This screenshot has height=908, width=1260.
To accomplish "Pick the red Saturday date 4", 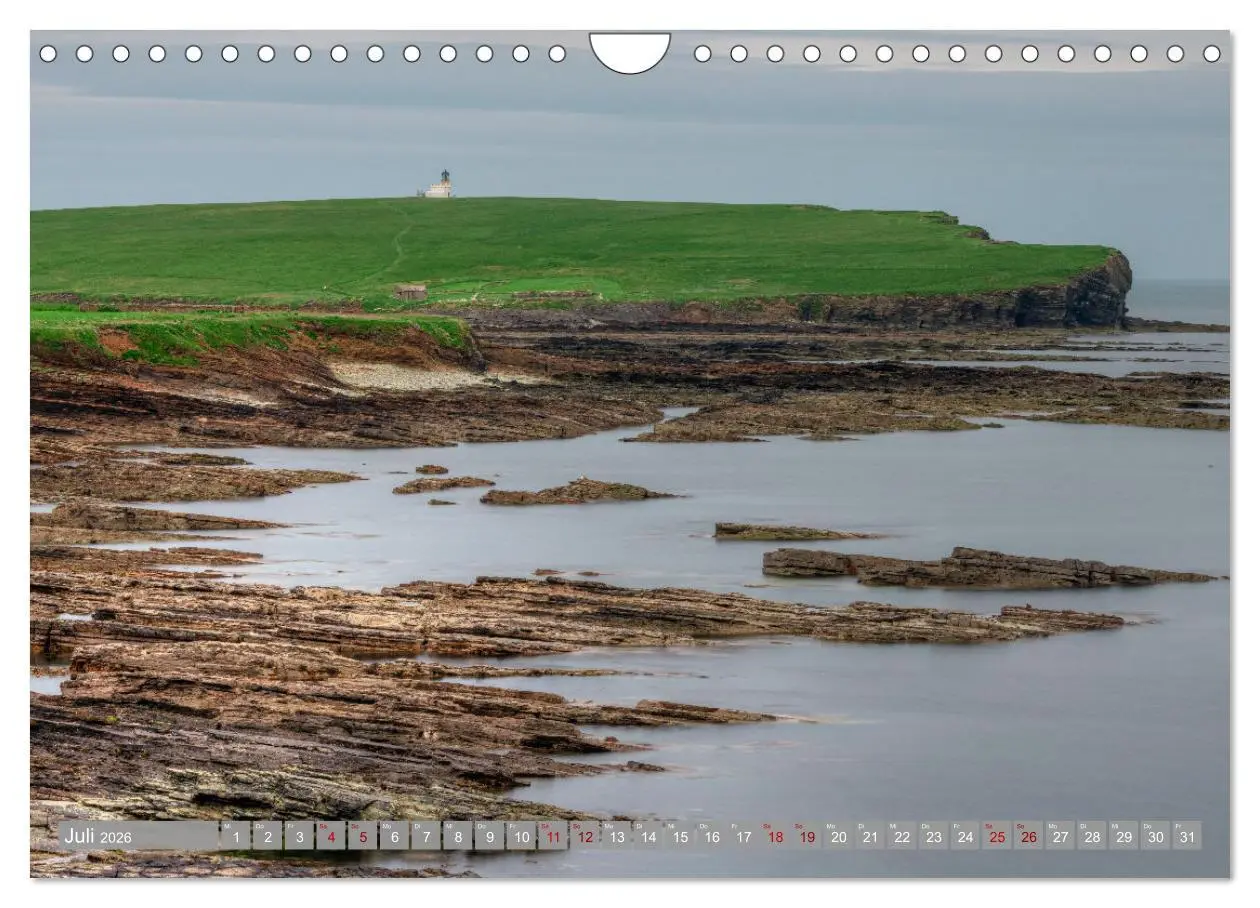I will 331,836.
